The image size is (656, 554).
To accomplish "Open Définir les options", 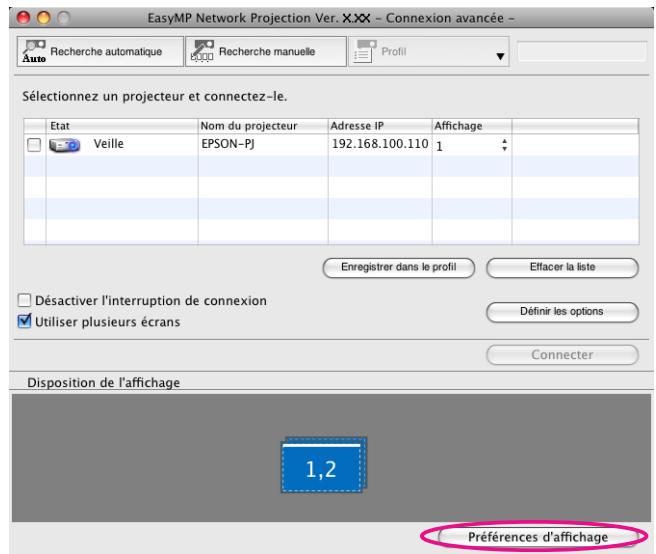I will (x=562, y=312).
